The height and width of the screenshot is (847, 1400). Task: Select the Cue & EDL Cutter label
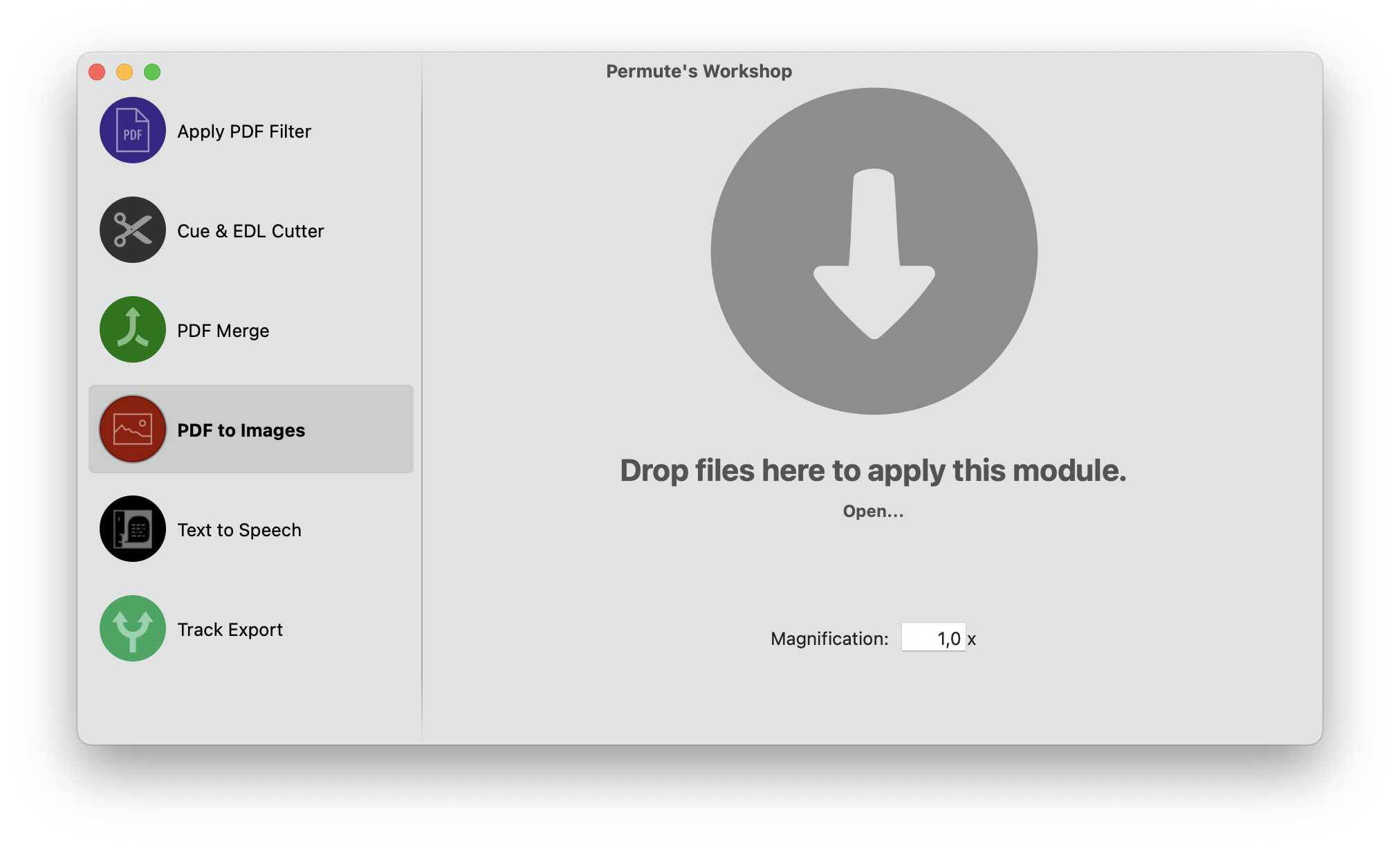250,231
